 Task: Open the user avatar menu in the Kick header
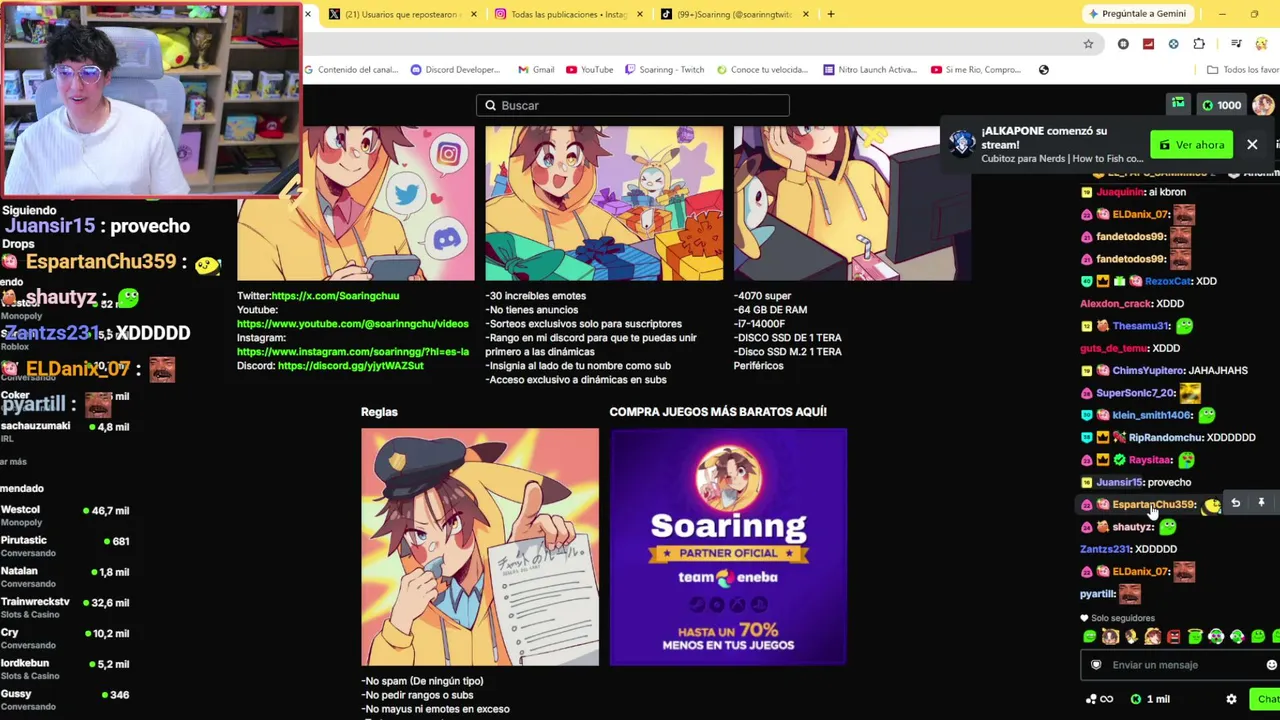tap(1263, 105)
